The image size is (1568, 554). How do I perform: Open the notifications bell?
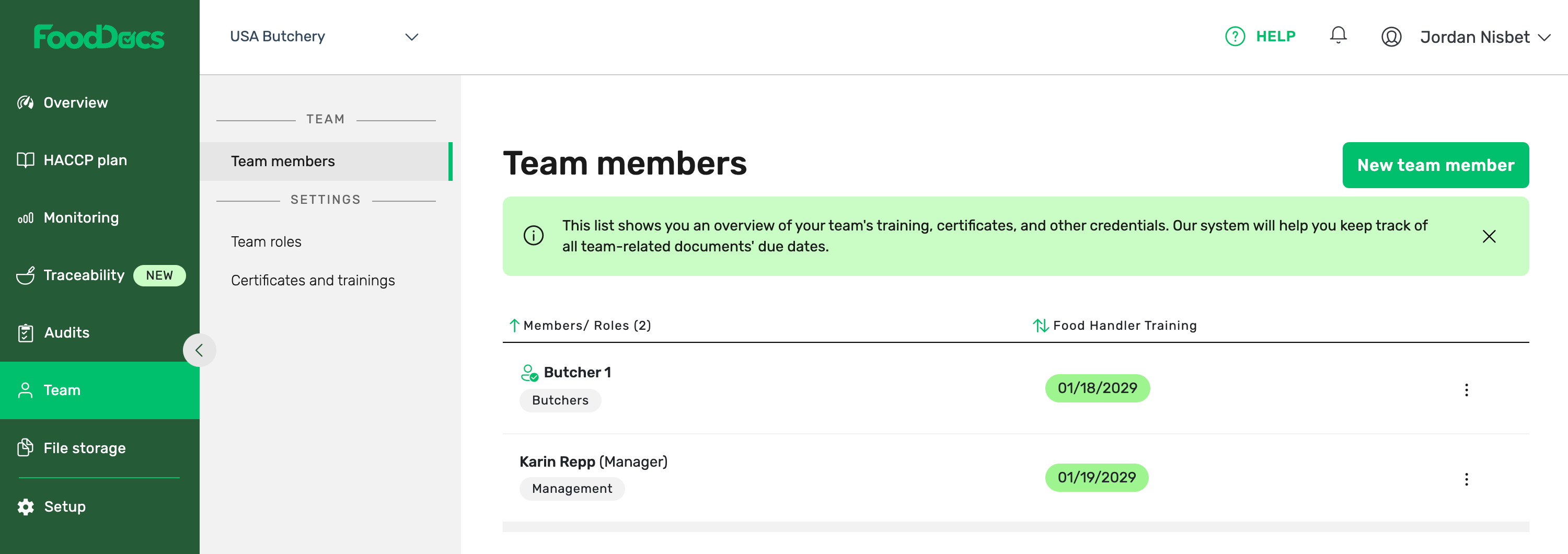1338,36
